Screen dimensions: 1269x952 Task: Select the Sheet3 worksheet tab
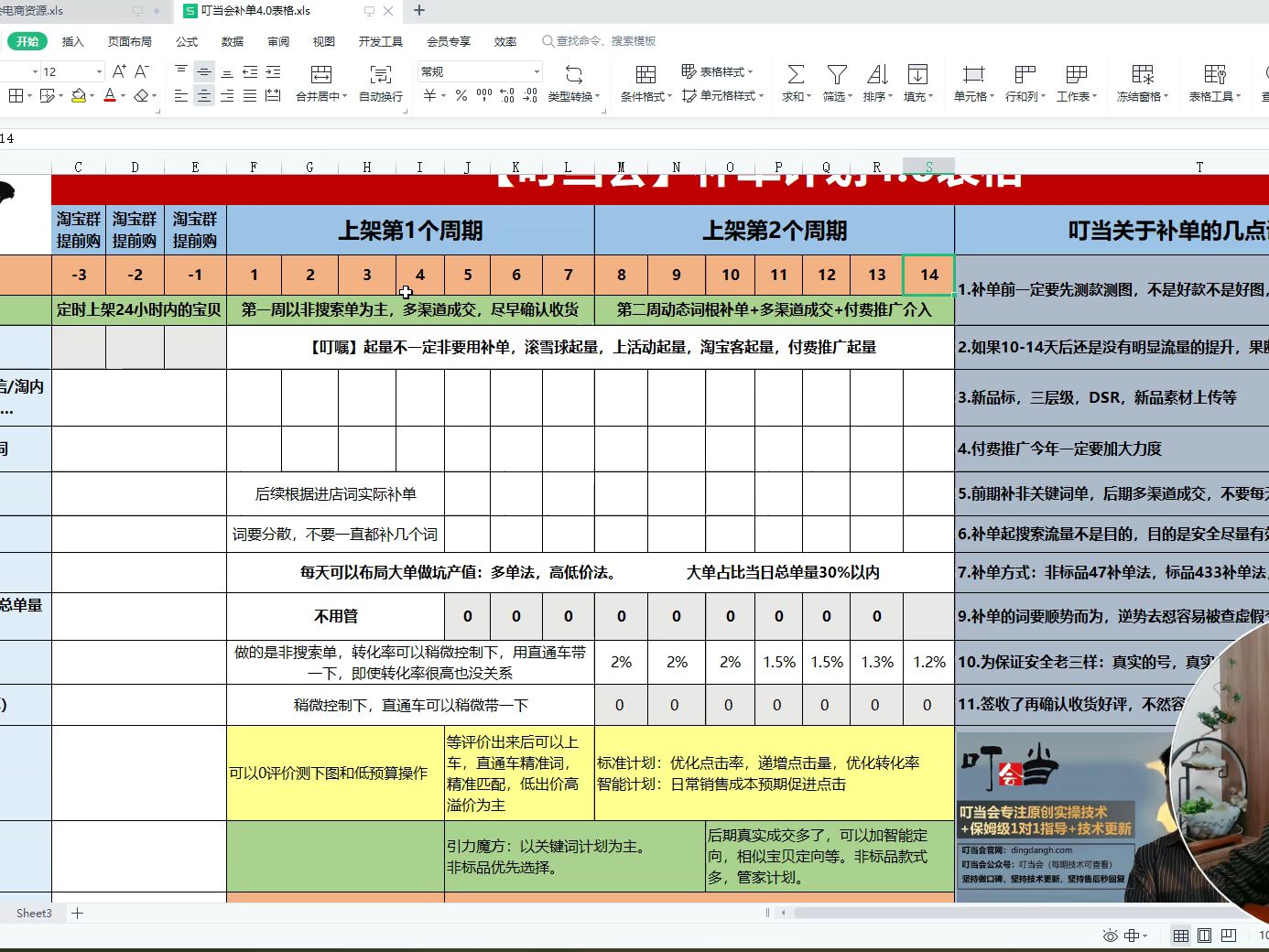point(34,913)
